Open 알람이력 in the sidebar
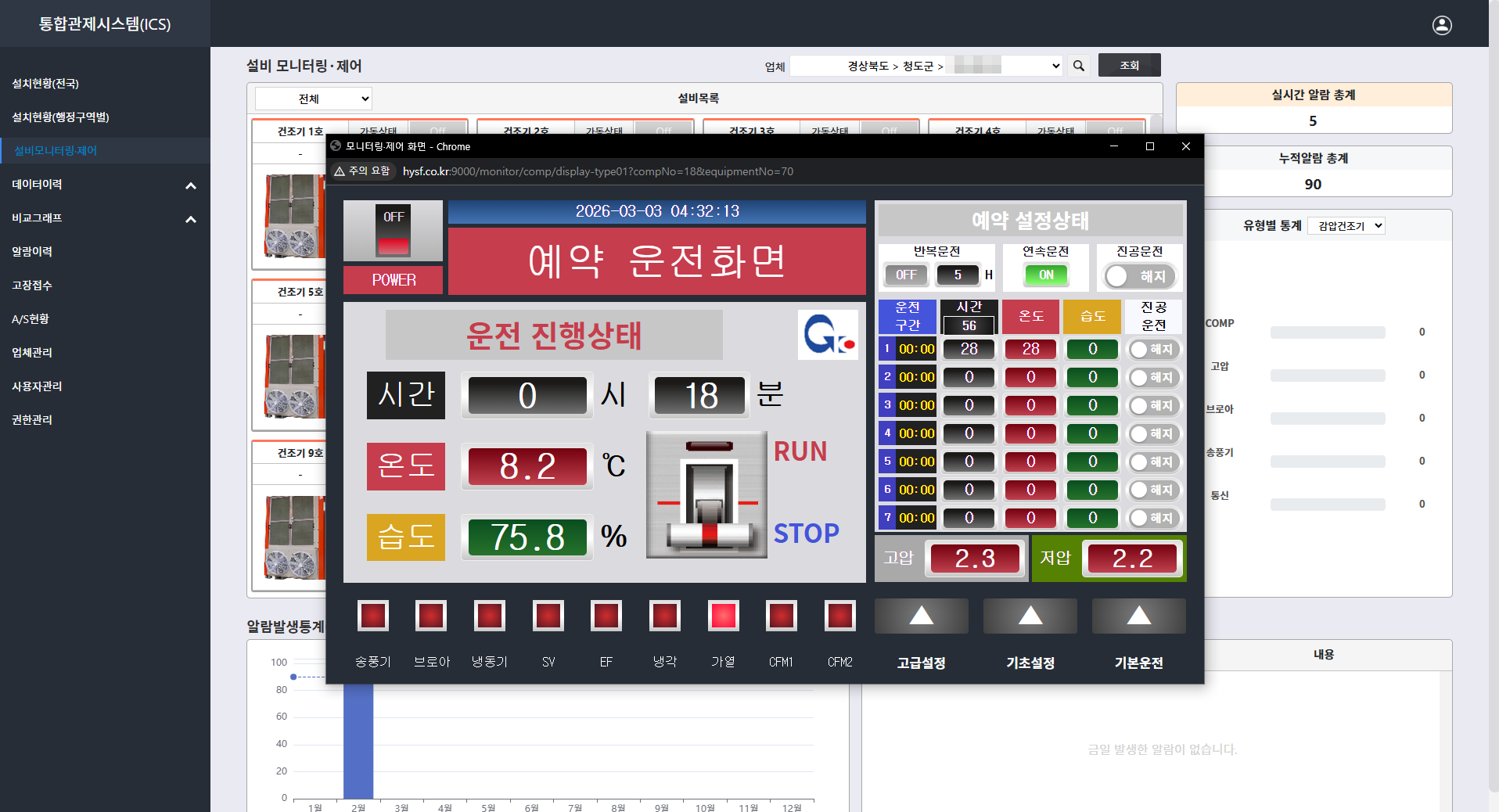 32,252
